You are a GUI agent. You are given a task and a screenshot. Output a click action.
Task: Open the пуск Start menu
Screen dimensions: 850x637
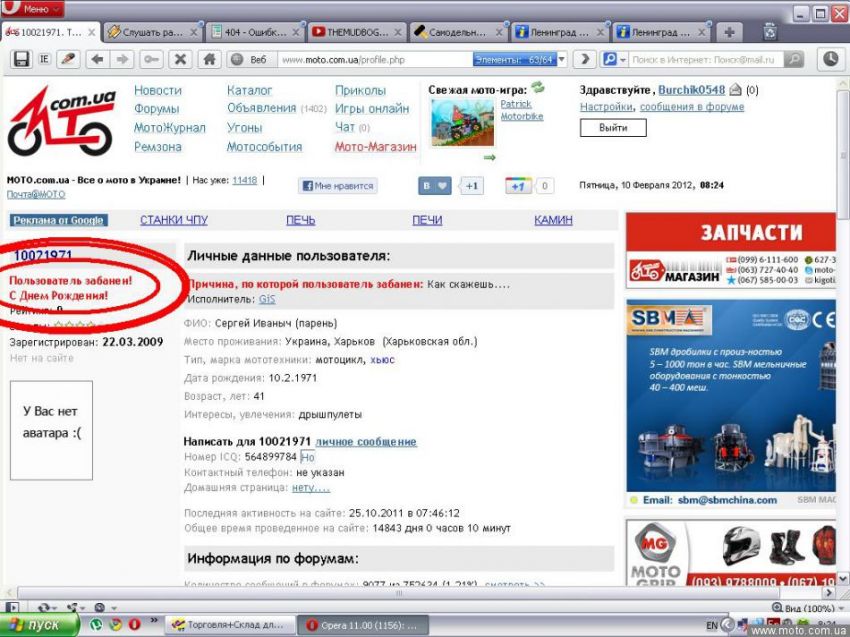click(x=39, y=625)
